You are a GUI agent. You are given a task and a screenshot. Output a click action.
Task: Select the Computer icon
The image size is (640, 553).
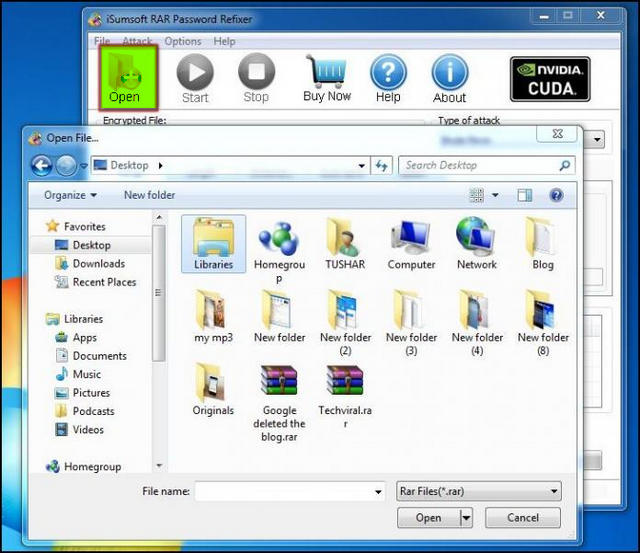point(411,244)
